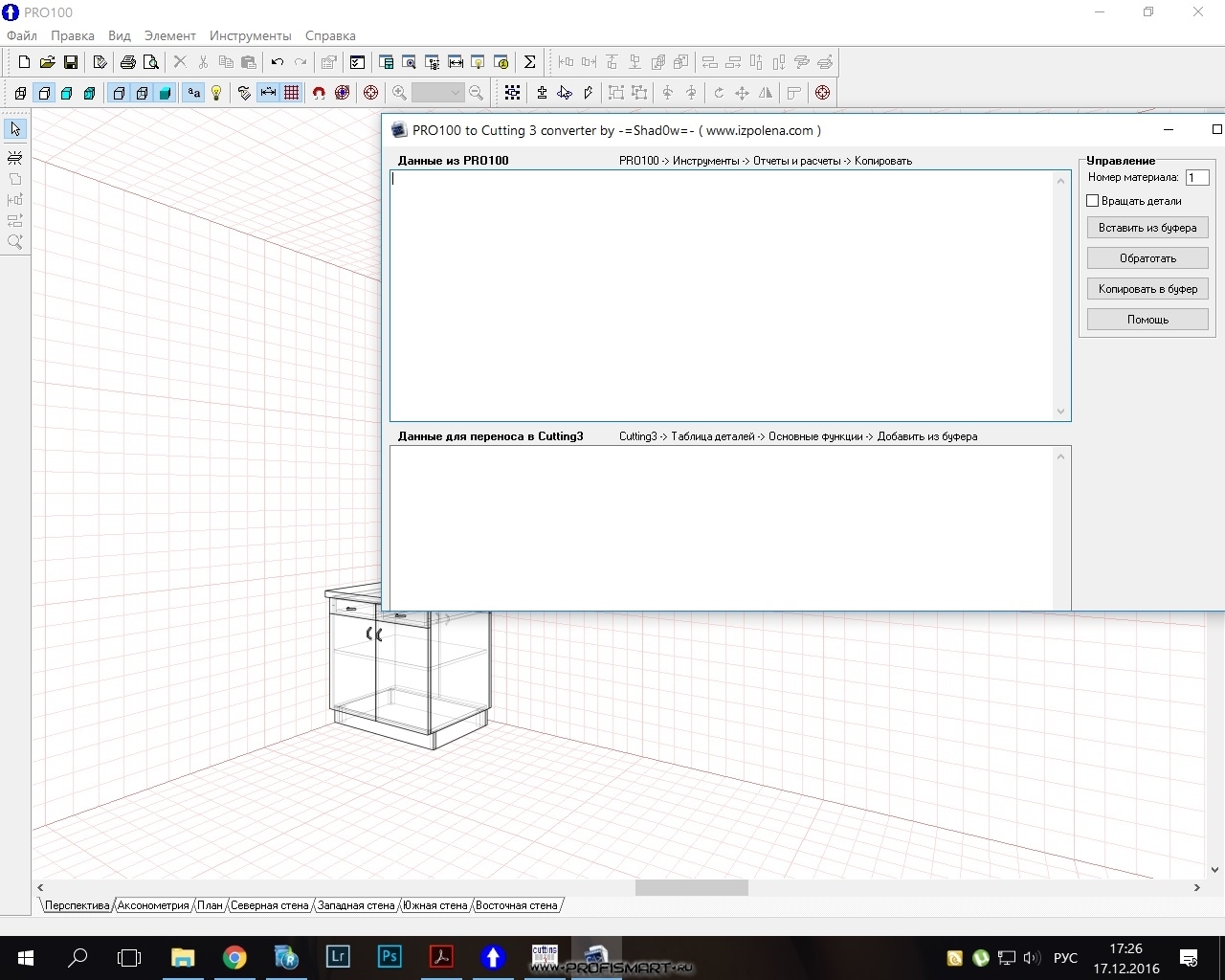Toggle solid teal shading cube mode
The image size is (1225, 980).
coord(165,93)
